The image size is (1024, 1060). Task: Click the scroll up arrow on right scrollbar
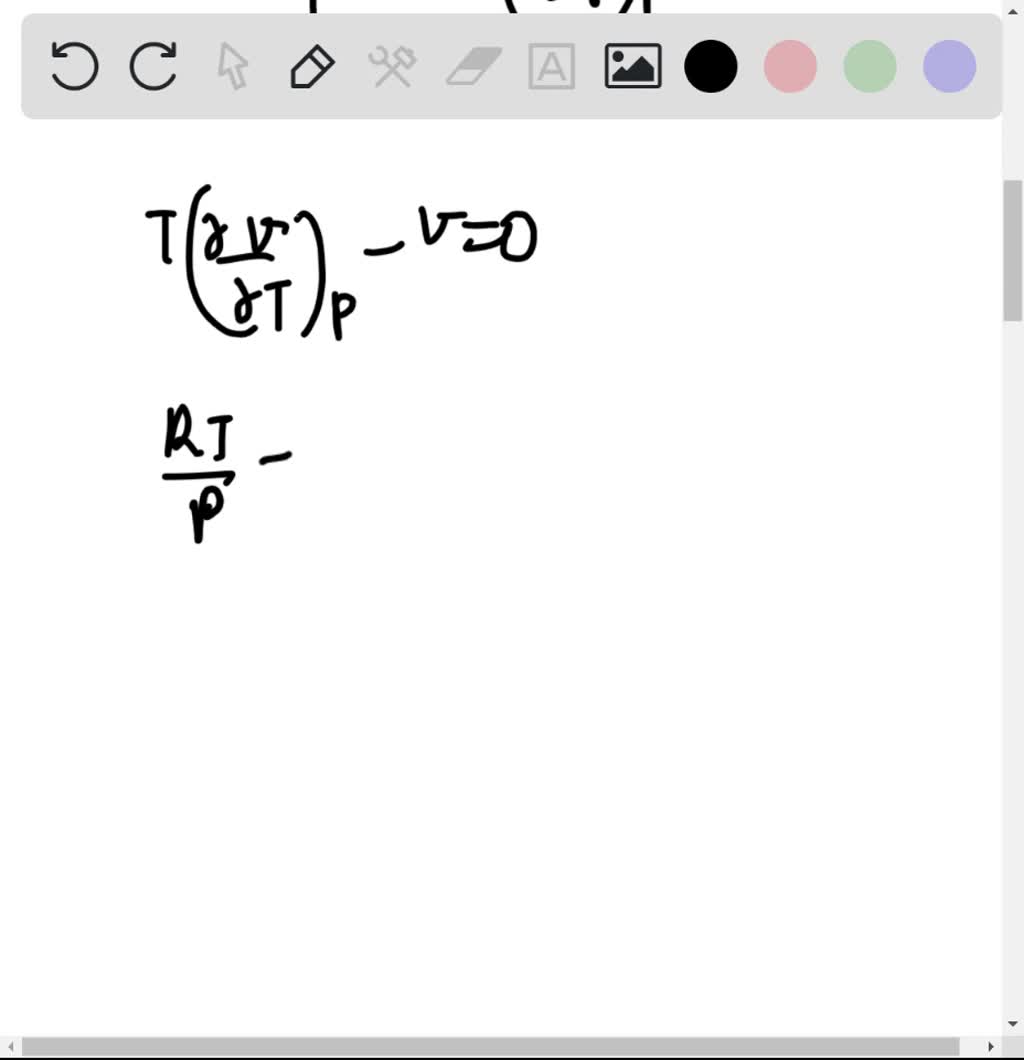tap(1013, 10)
